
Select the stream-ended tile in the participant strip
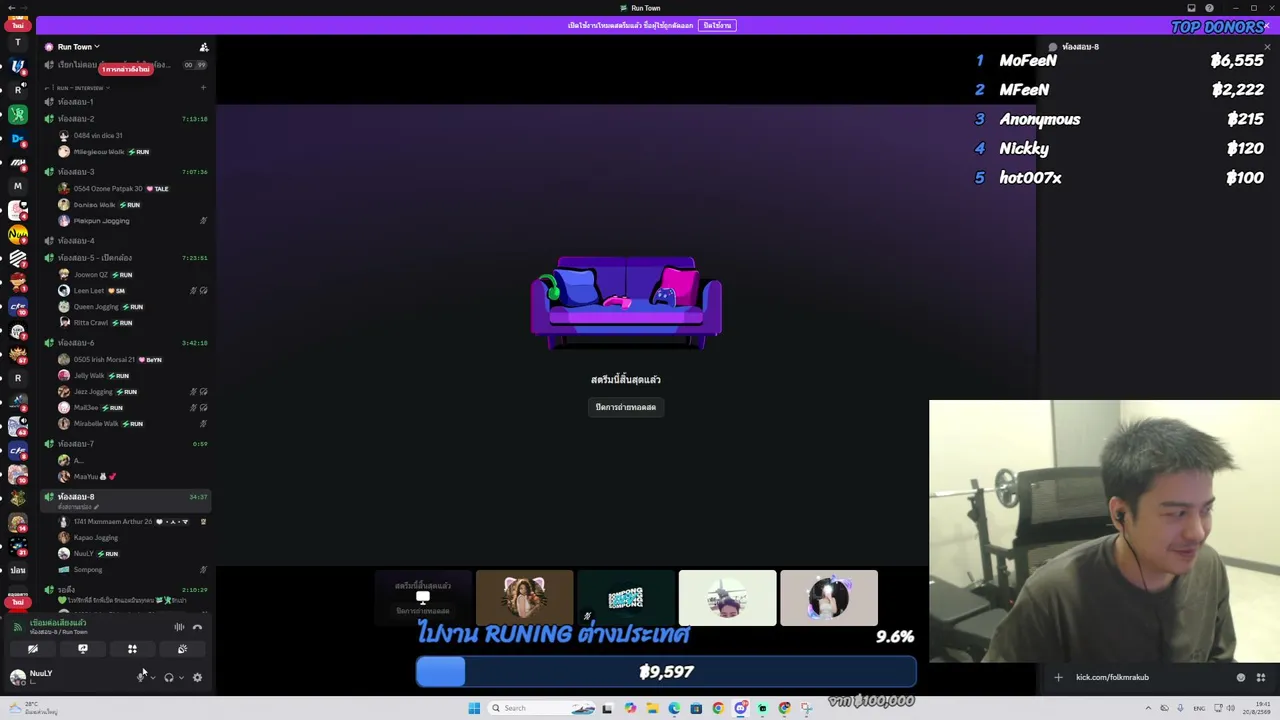pos(423,598)
